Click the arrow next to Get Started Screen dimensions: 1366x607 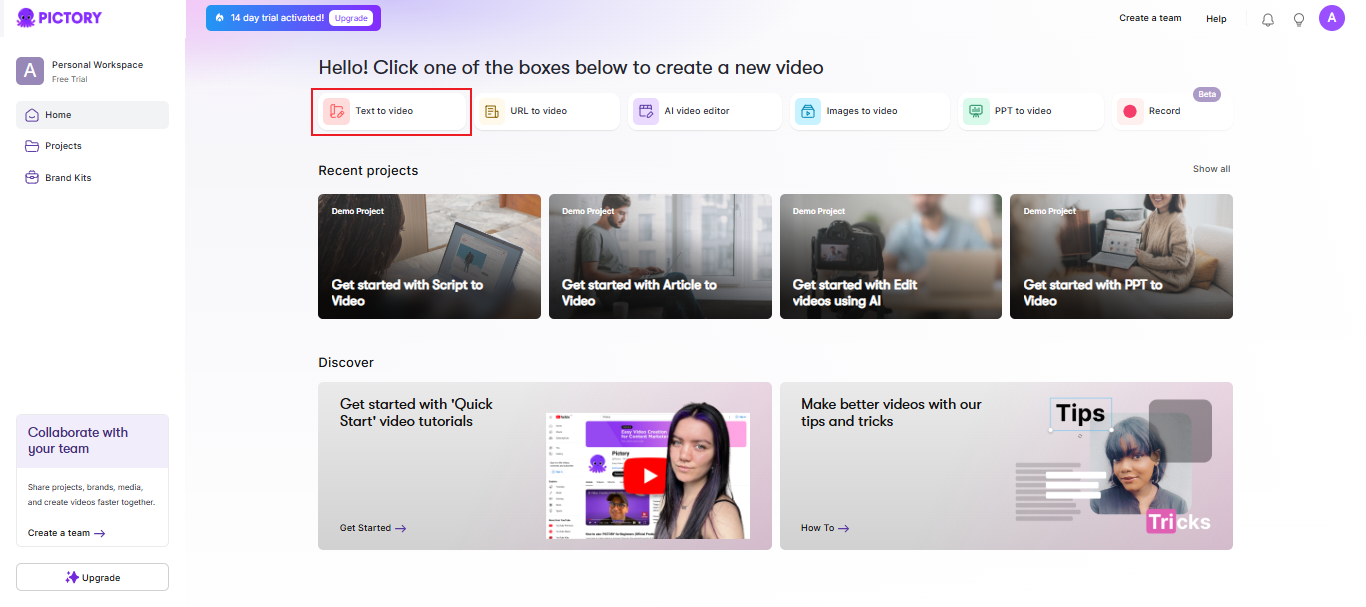[401, 528]
